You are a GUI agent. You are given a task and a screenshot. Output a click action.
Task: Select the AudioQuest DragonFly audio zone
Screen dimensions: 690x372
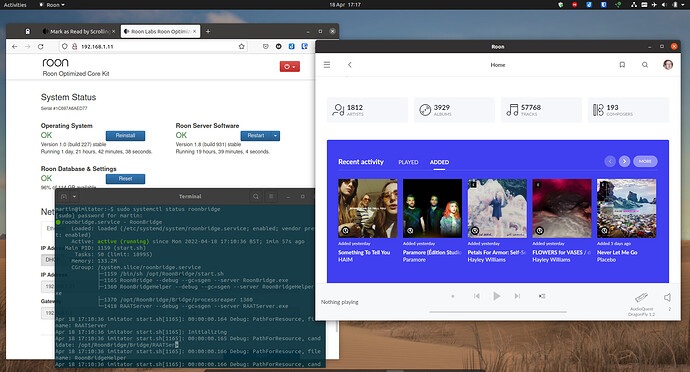pyautogui.click(x=641, y=303)
